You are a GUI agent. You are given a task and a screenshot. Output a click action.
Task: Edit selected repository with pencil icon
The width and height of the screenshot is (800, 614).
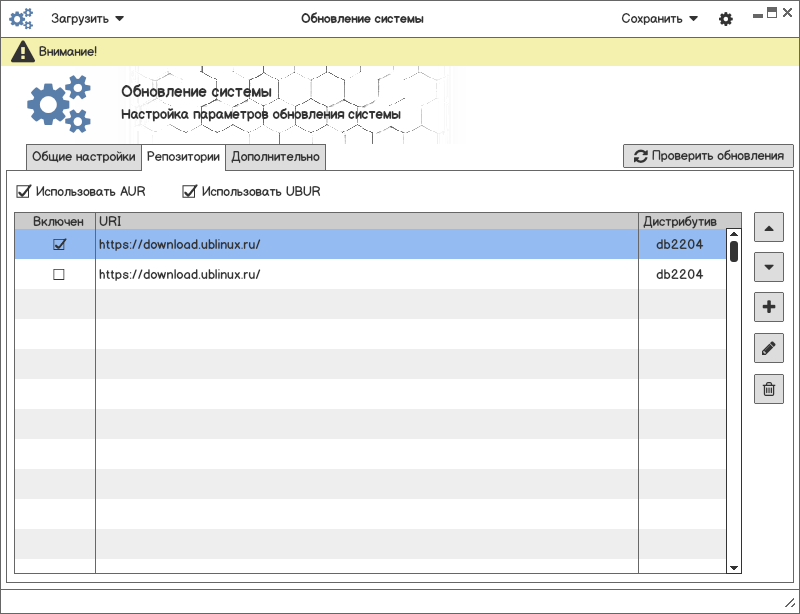[x=768, y=348]
